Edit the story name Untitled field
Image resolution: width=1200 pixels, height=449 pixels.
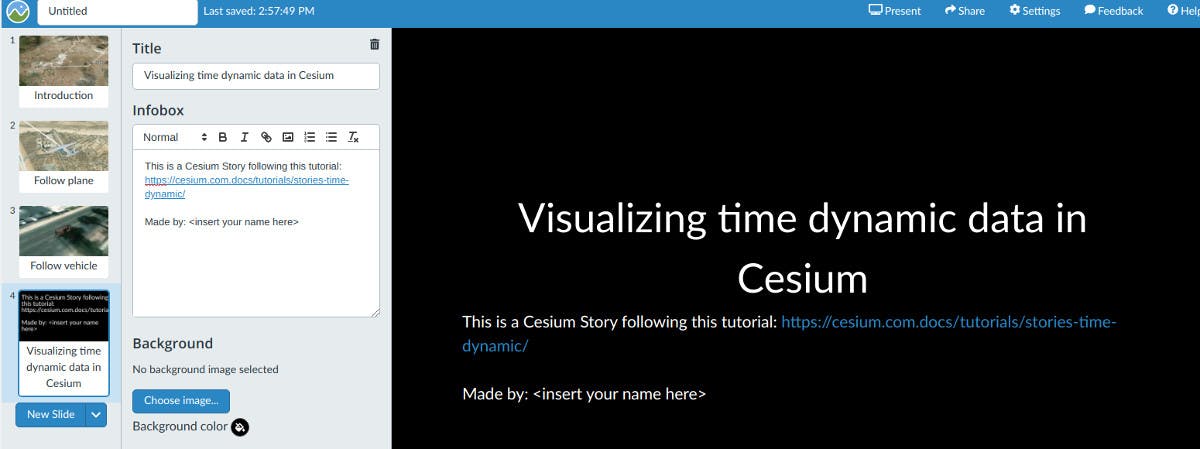pos(117,12)
